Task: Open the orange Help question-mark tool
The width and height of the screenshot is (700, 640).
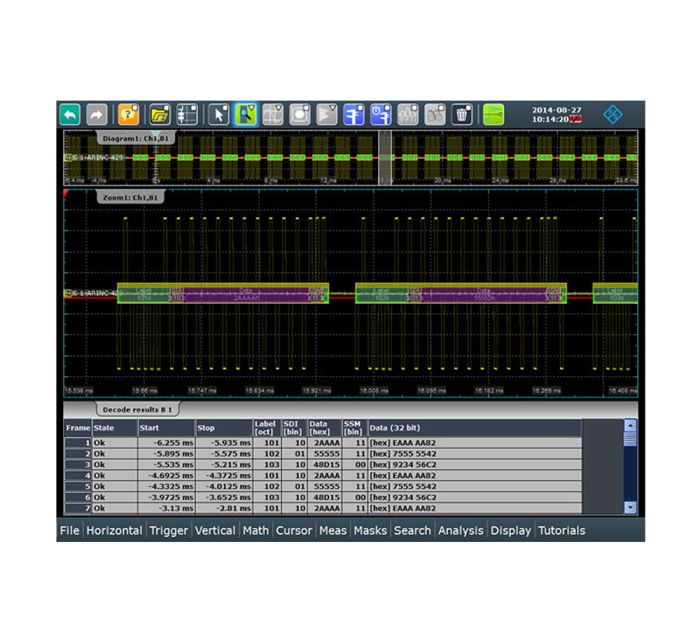Action: point(129,115)
